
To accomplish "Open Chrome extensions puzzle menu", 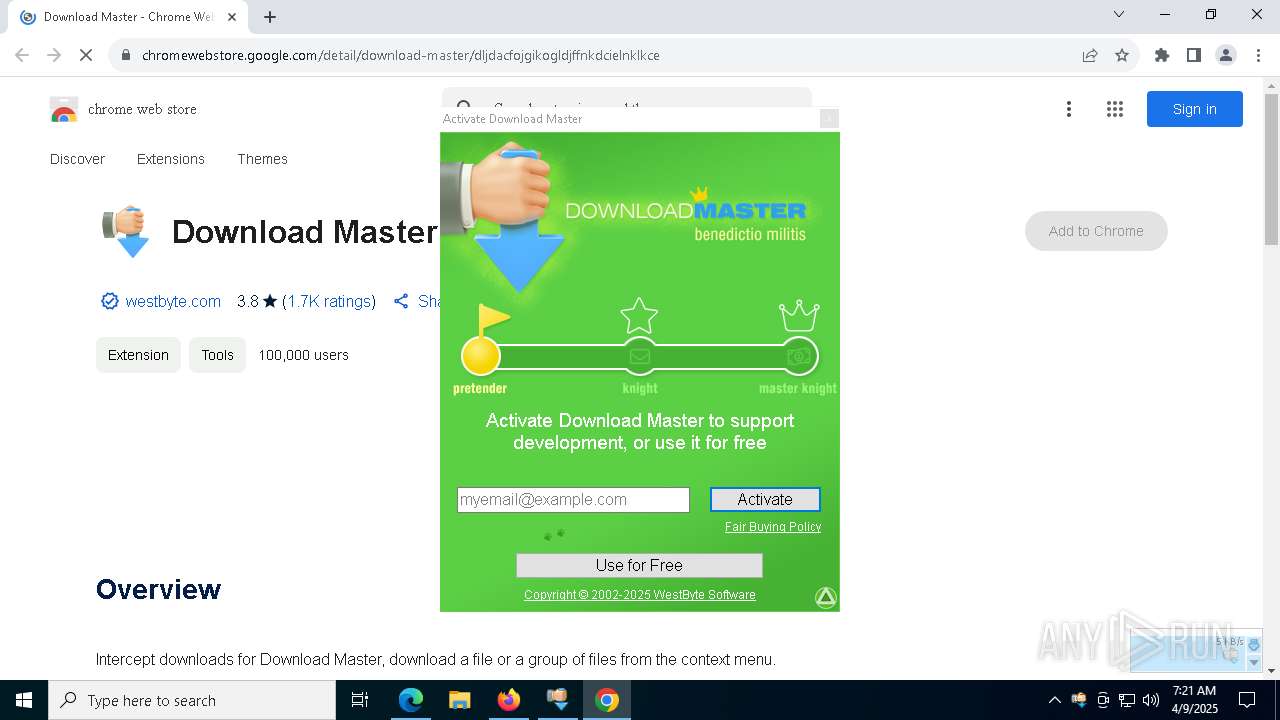I will coord(1162,55).
